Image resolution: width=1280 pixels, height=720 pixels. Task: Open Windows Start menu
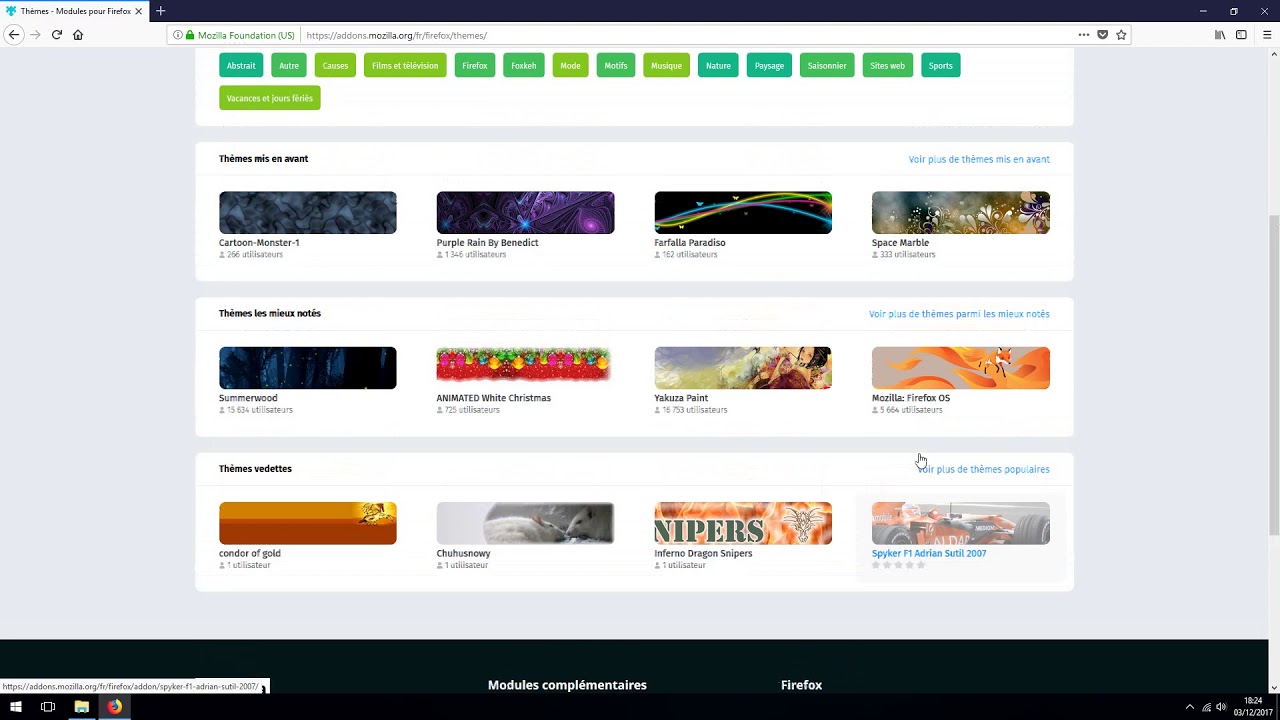[x=15, y=707]
